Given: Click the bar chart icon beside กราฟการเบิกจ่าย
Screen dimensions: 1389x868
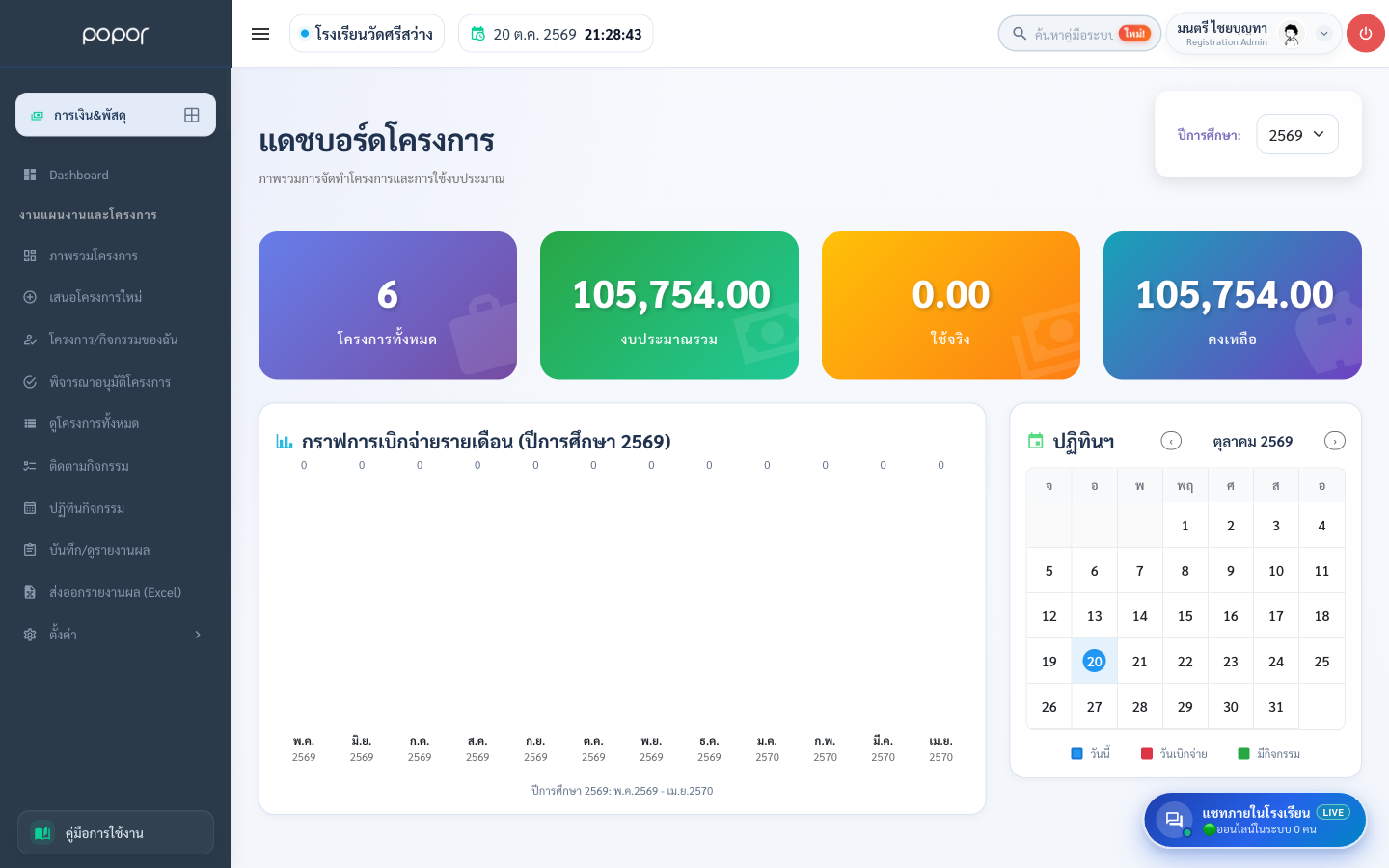Looking at the screenshot, I should tap(285, 441).
